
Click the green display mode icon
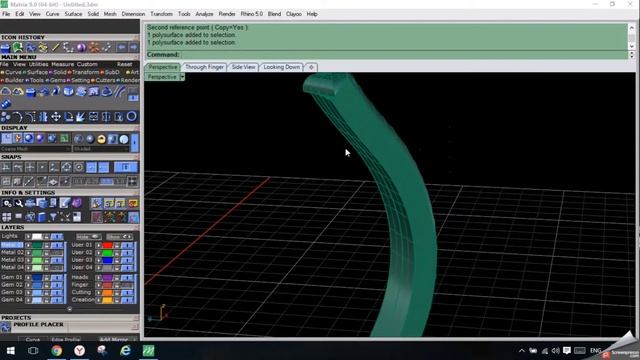pos(64,139)
